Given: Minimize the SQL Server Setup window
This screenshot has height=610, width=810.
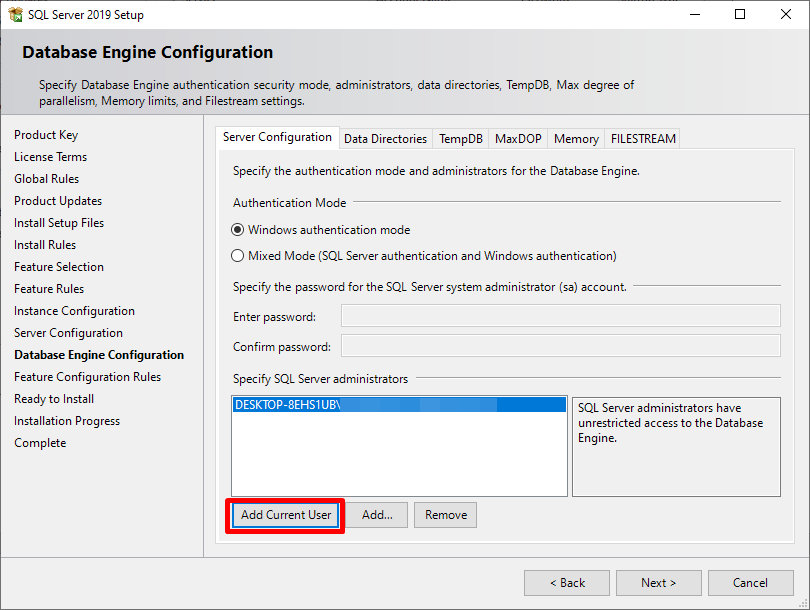Looking at the screenshot, I should (x=694, y=15).
